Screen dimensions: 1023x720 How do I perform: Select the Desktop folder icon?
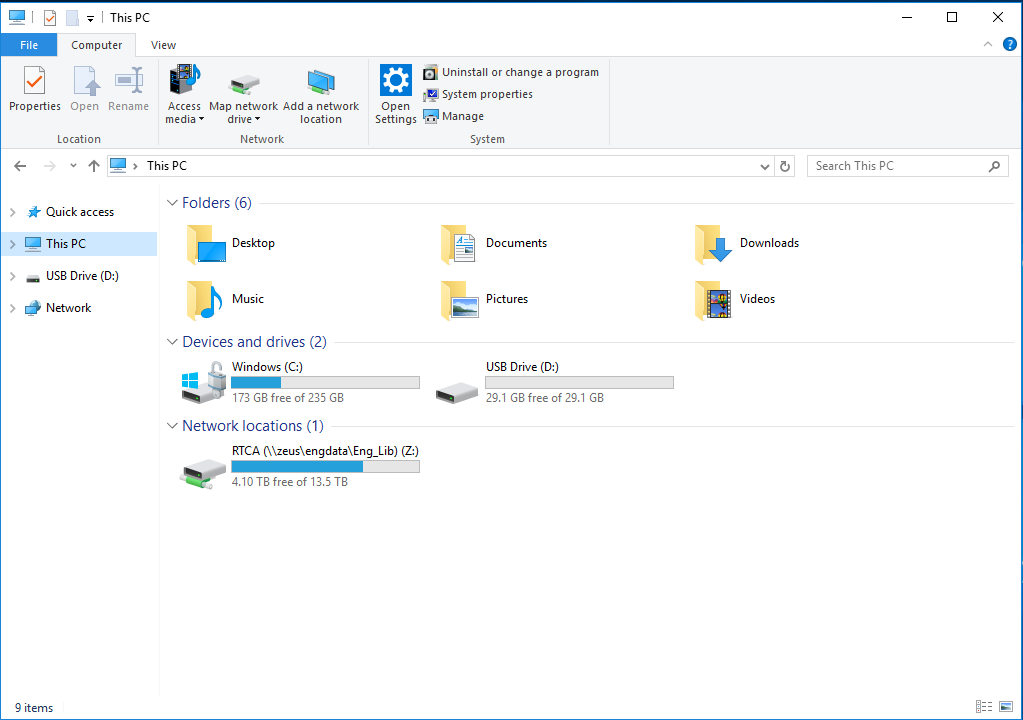pyautogui.click(x=206, y=244)
